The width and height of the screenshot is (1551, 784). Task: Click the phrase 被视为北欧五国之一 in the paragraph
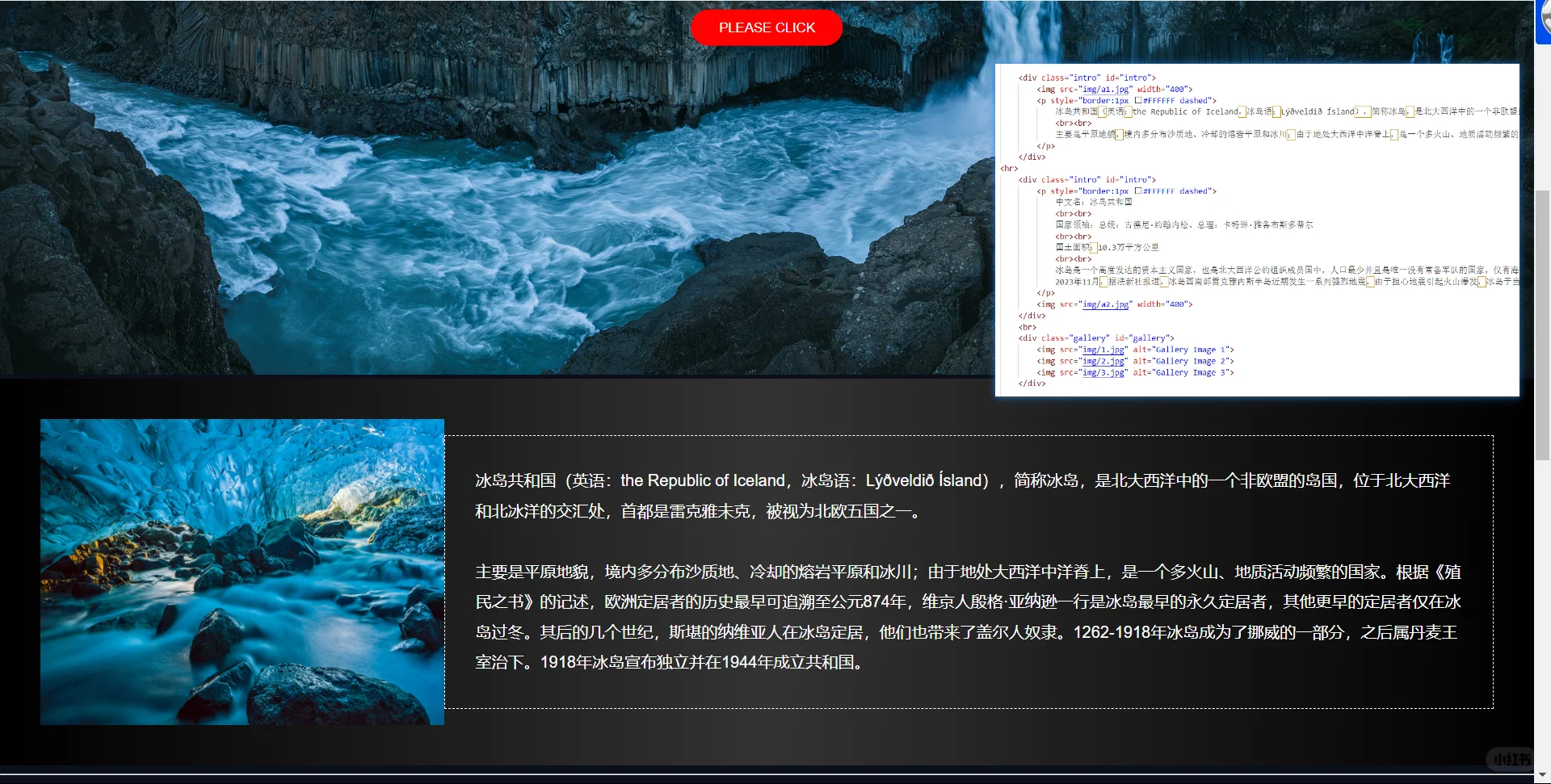839,511
